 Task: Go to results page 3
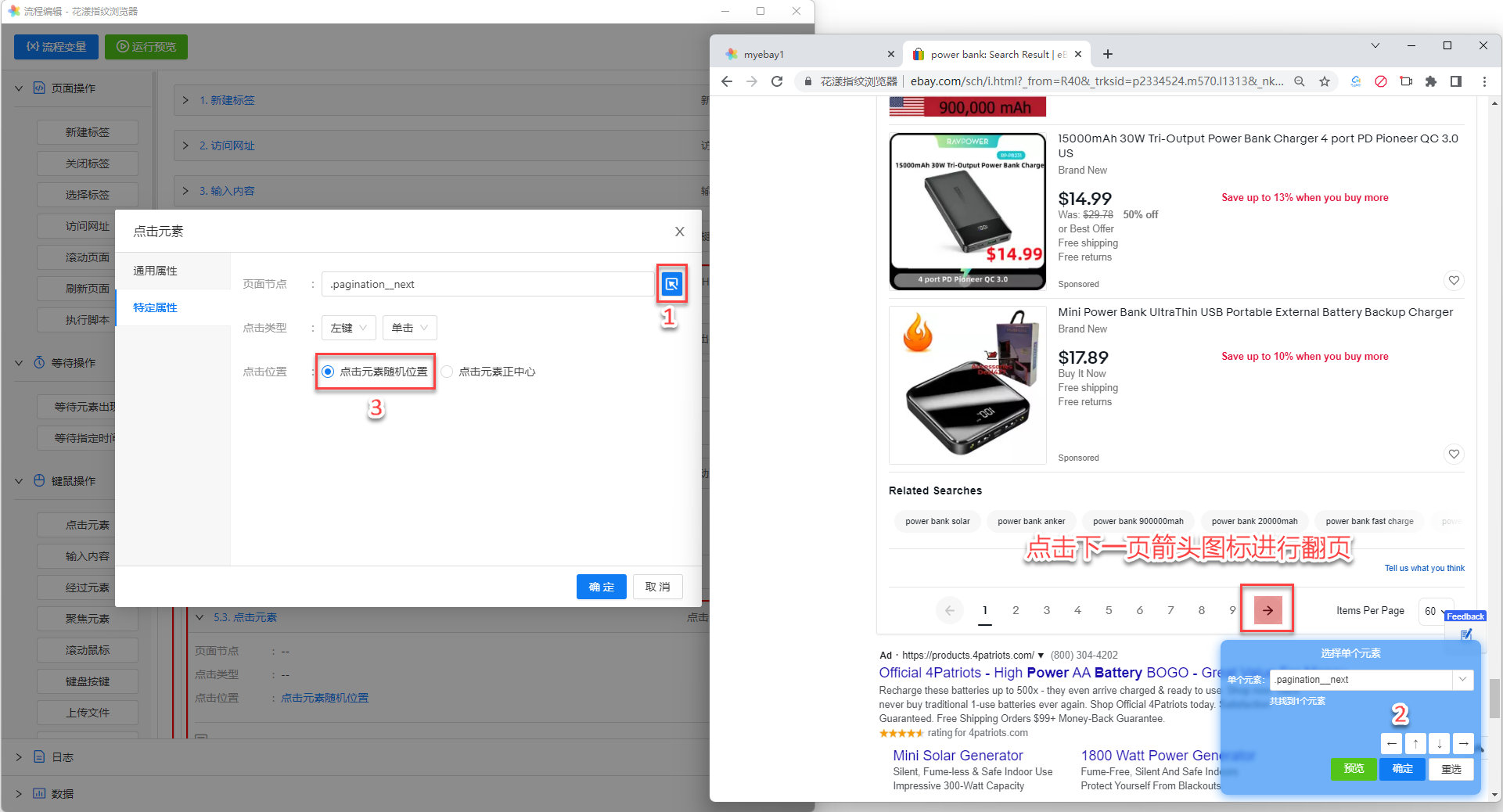click(x=1046, y=610)
